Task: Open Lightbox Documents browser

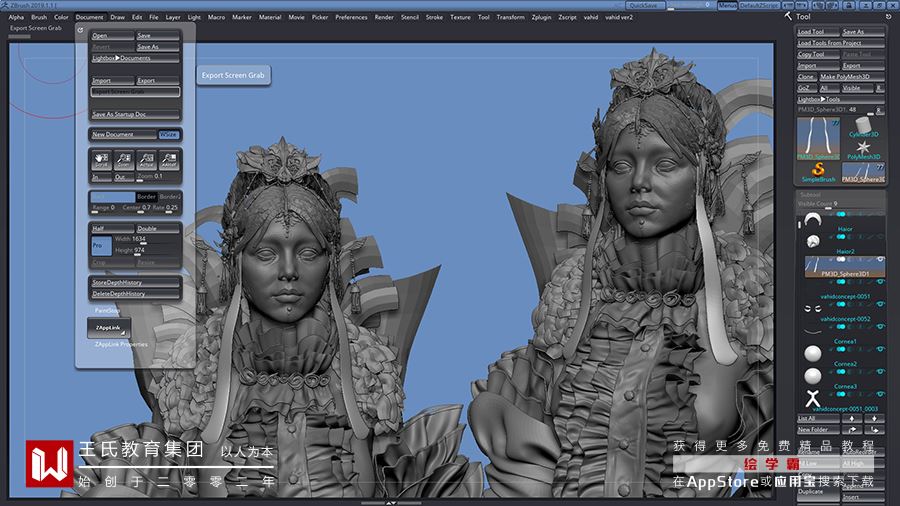Action: click(x=135, y=58)
